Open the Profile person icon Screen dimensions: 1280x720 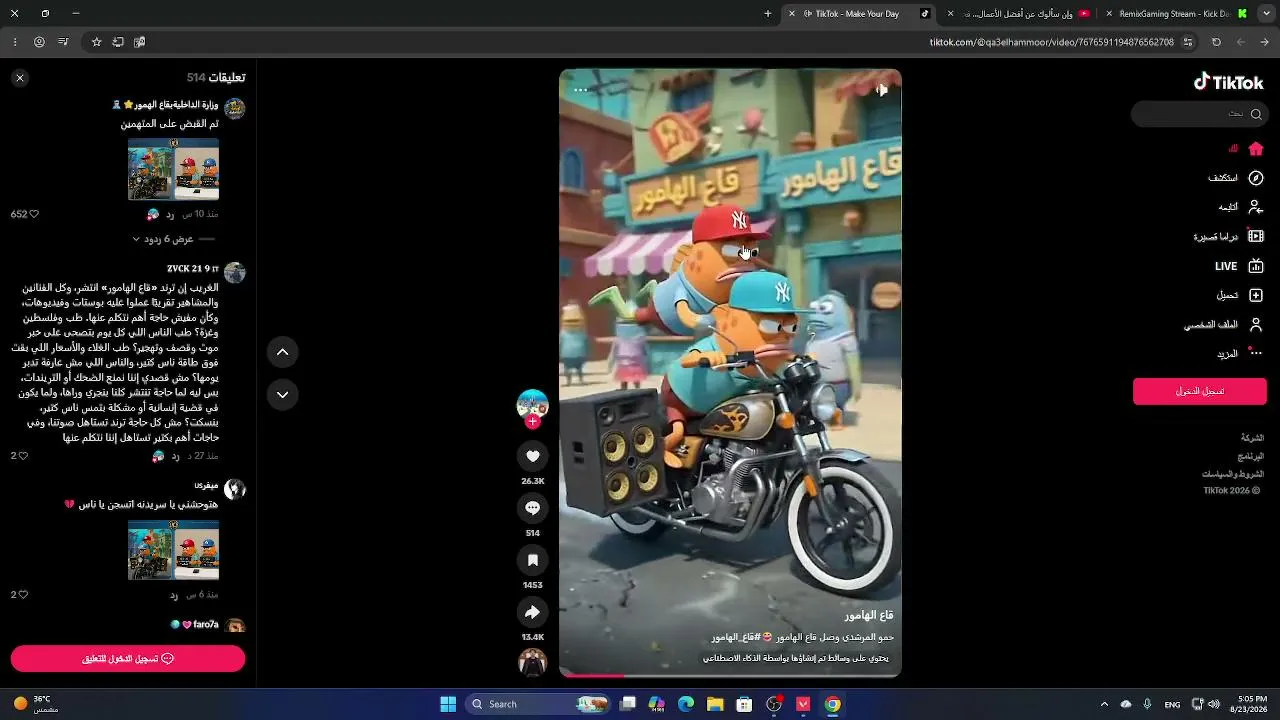click(1256, 324)
